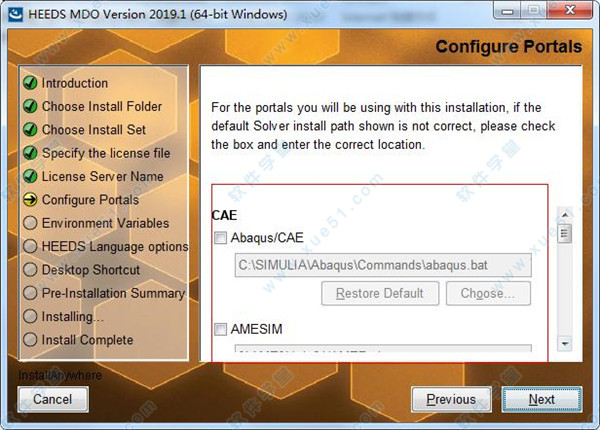
Task: Enable the Abaqus/CAE portal checkbox
Action: click(x=220, y=238)
